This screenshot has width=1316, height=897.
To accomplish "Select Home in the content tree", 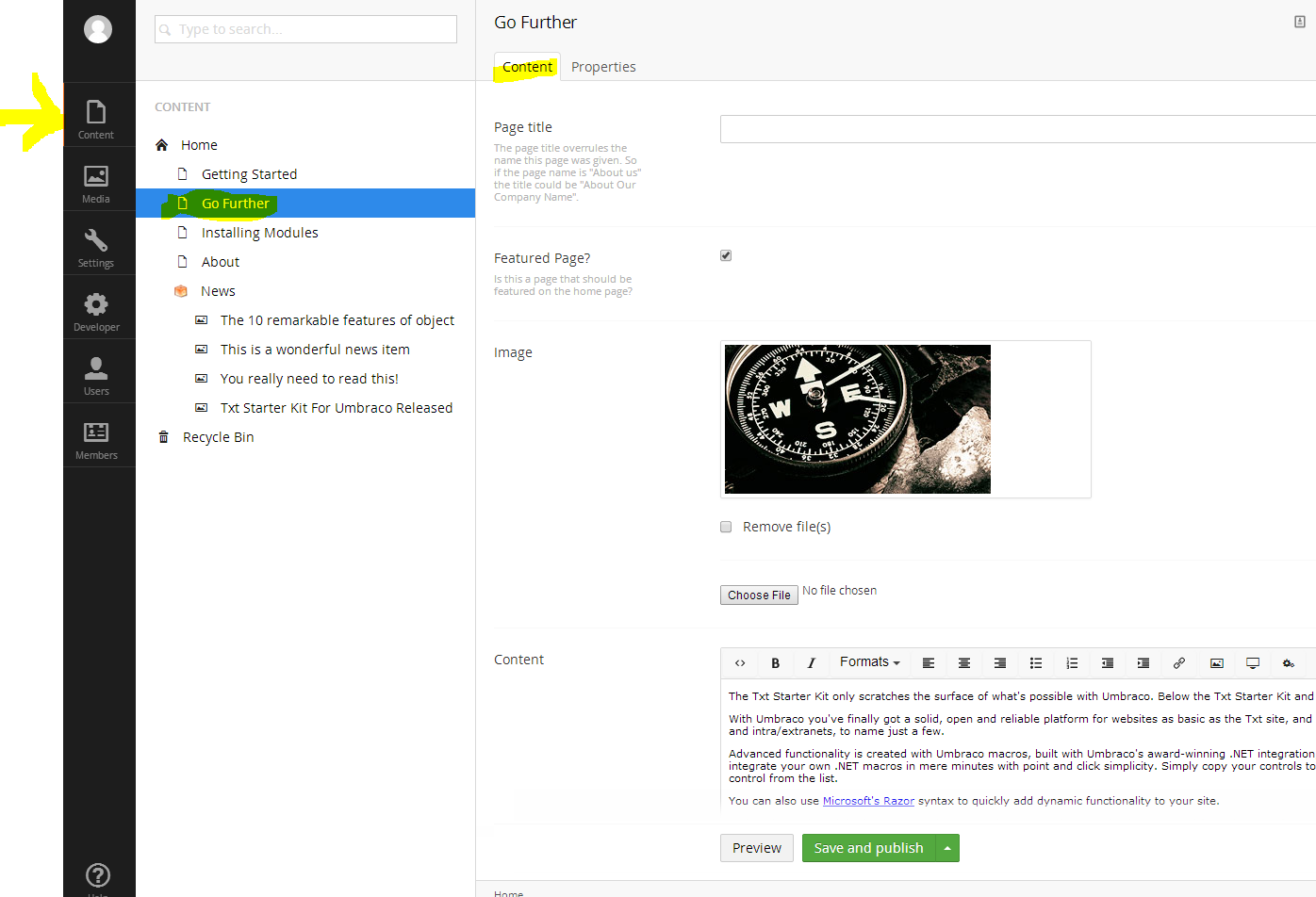I will coord(199,145).
